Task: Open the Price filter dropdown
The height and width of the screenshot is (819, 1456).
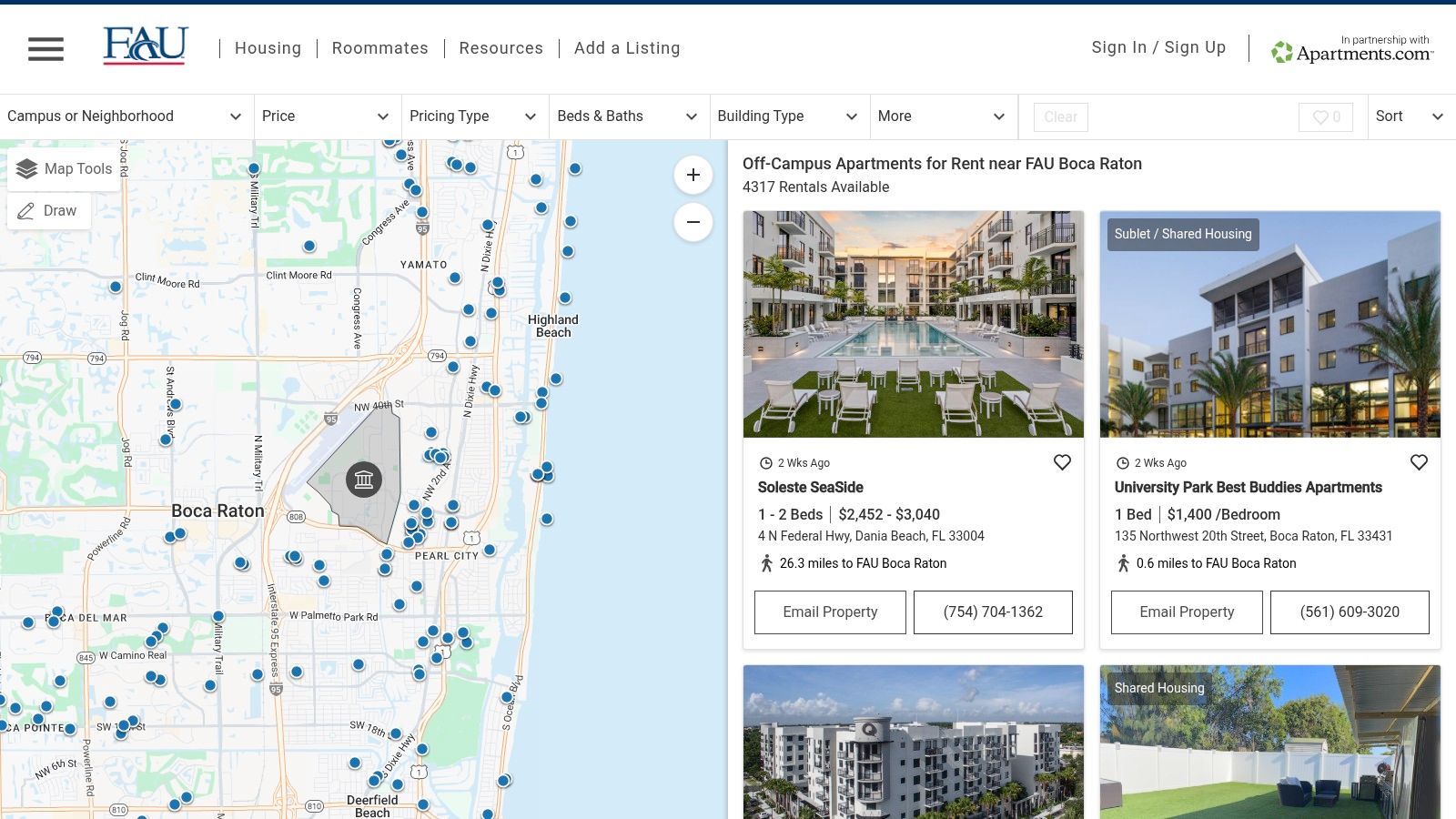Action: (x=328, y=116)
